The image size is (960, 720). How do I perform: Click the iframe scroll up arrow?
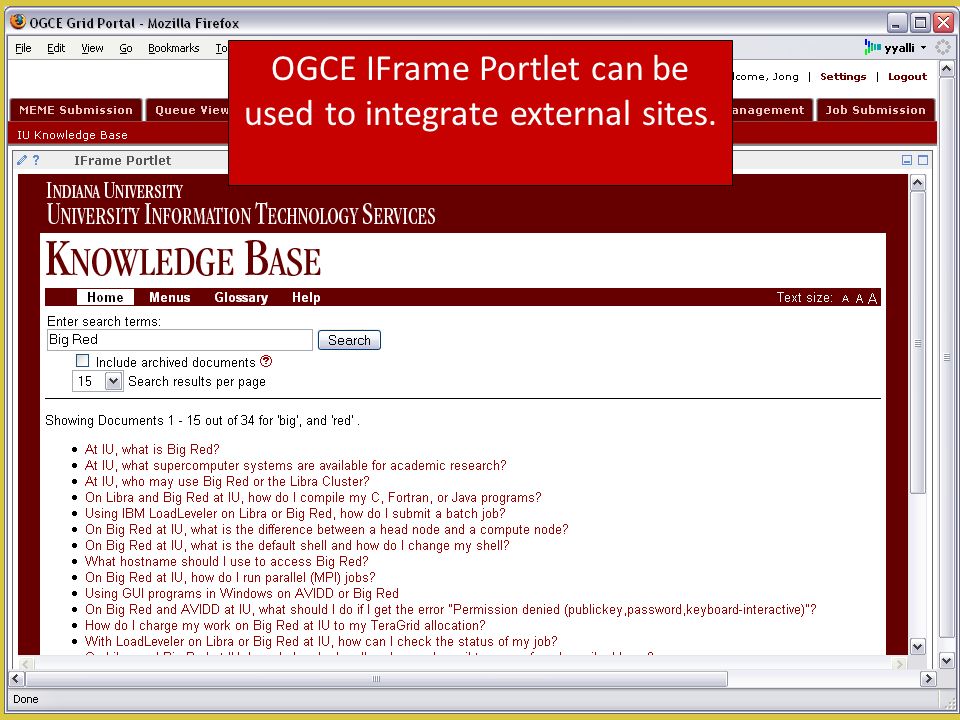click(x=917, y=182)
